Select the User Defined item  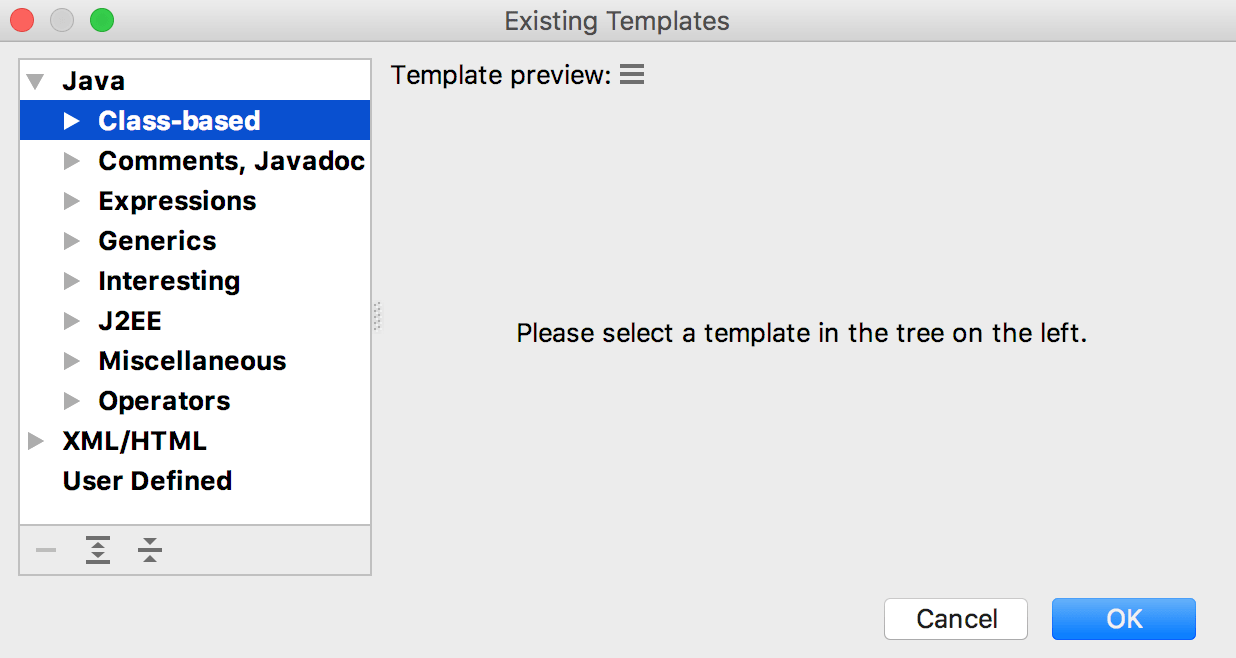tap(147, 481)
